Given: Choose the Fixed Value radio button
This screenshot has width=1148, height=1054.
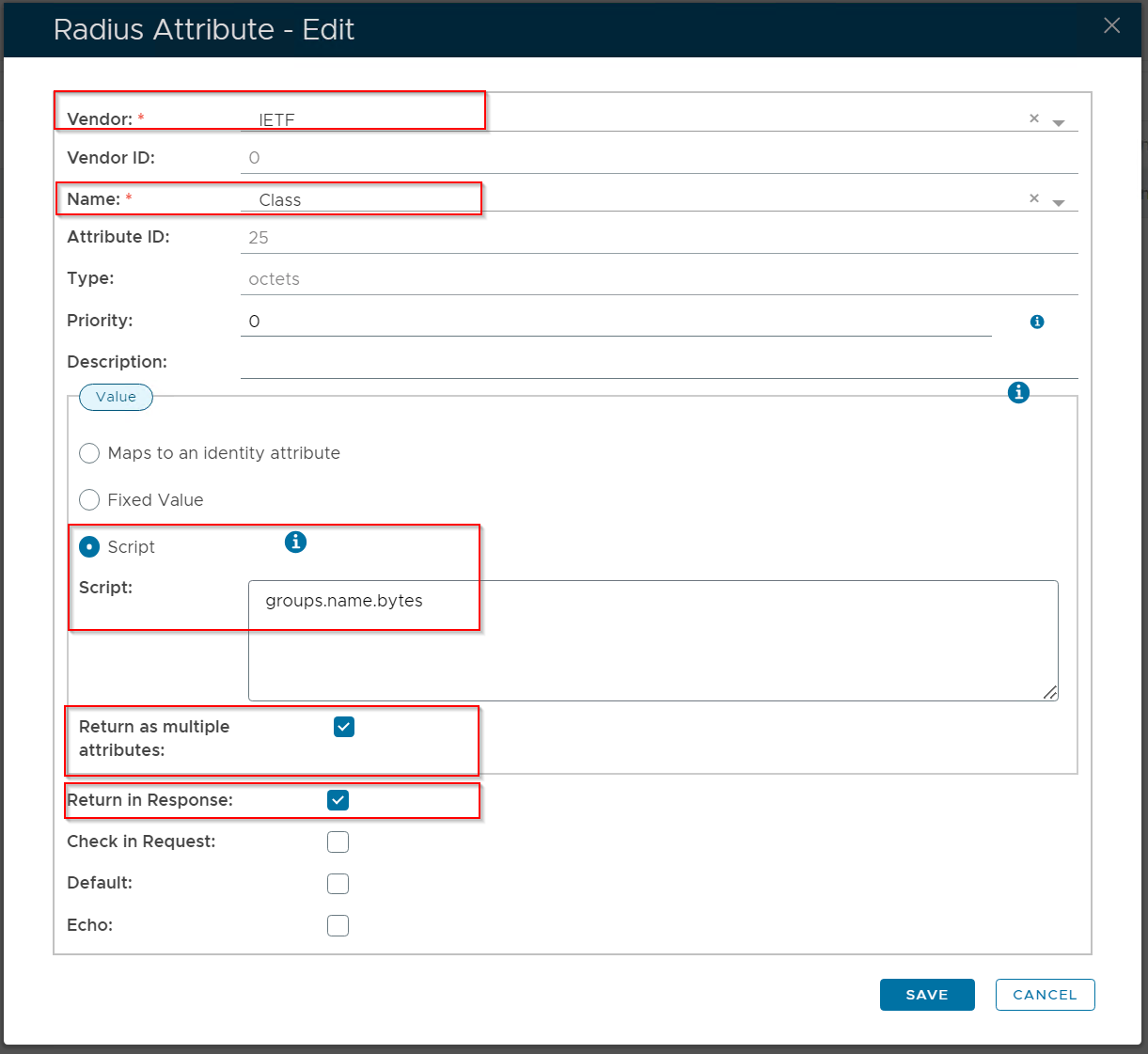Looking at the screenshot, I should (90, 500).
